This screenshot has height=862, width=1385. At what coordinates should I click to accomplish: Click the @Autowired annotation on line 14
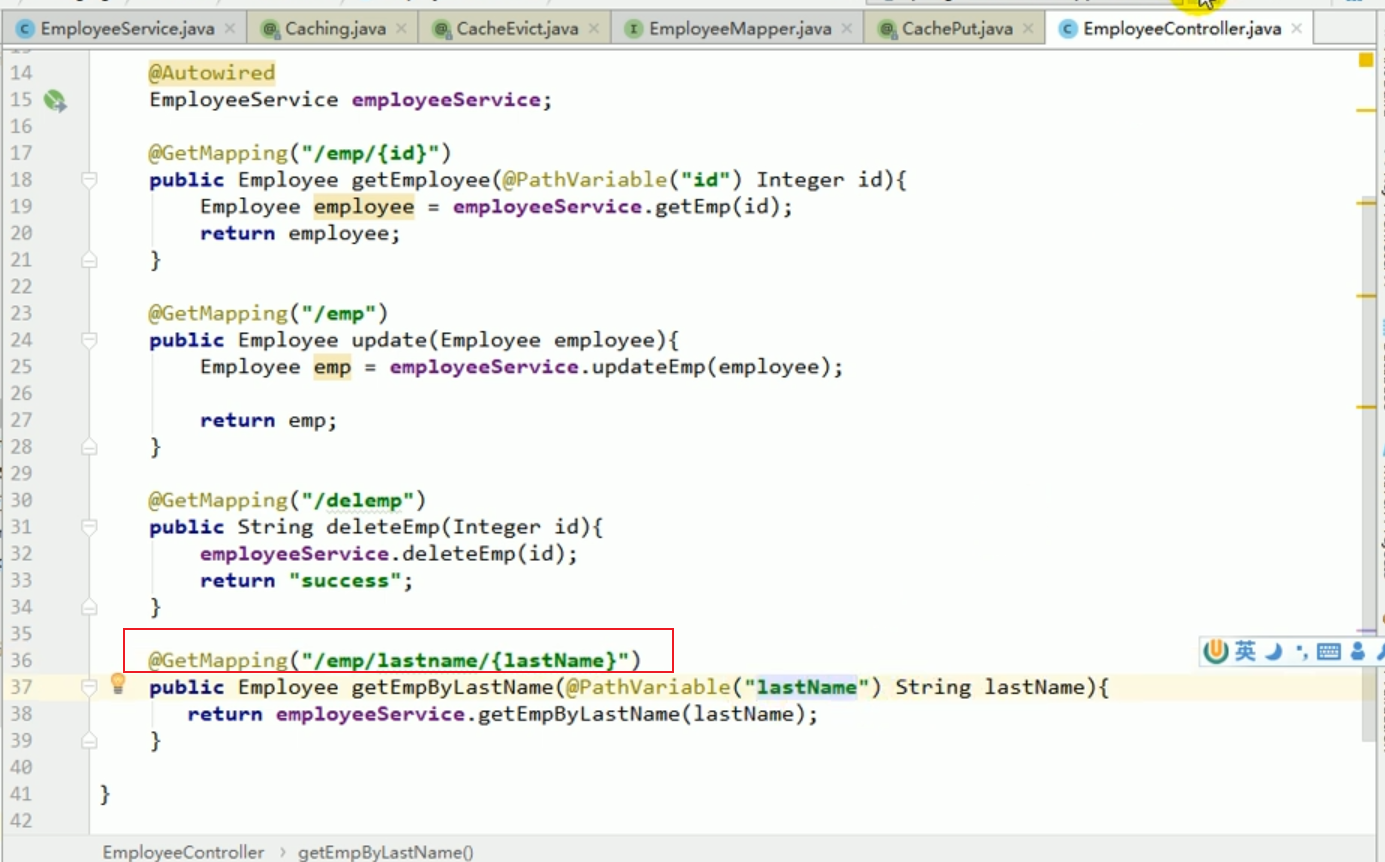tap(212, 73)
